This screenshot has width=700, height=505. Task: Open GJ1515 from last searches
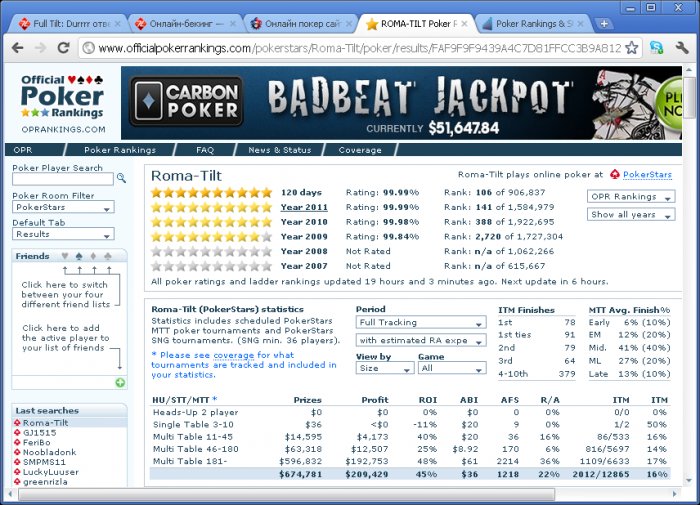39,433
